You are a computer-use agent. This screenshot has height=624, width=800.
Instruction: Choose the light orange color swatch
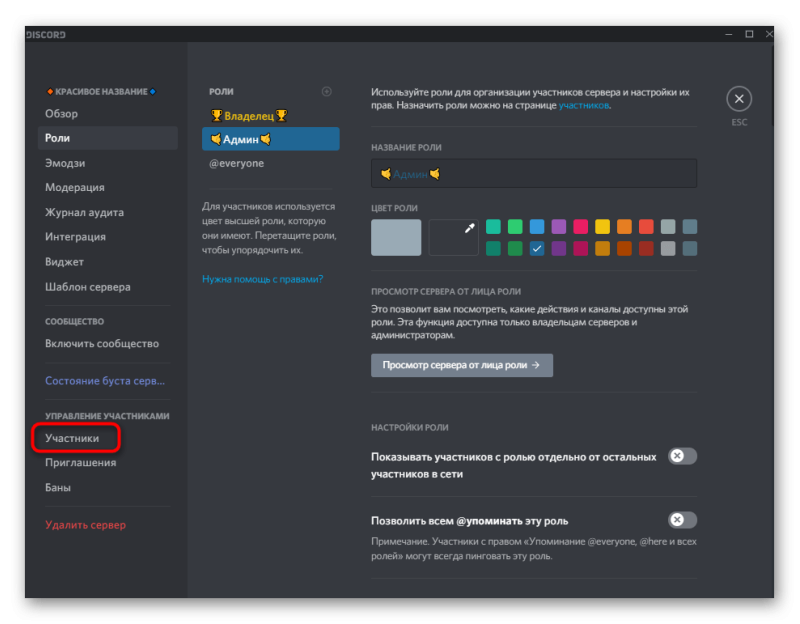[624, 226]
